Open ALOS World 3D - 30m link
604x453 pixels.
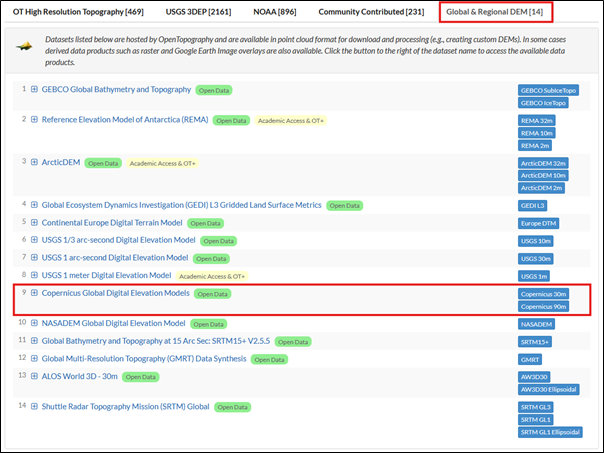80,376
